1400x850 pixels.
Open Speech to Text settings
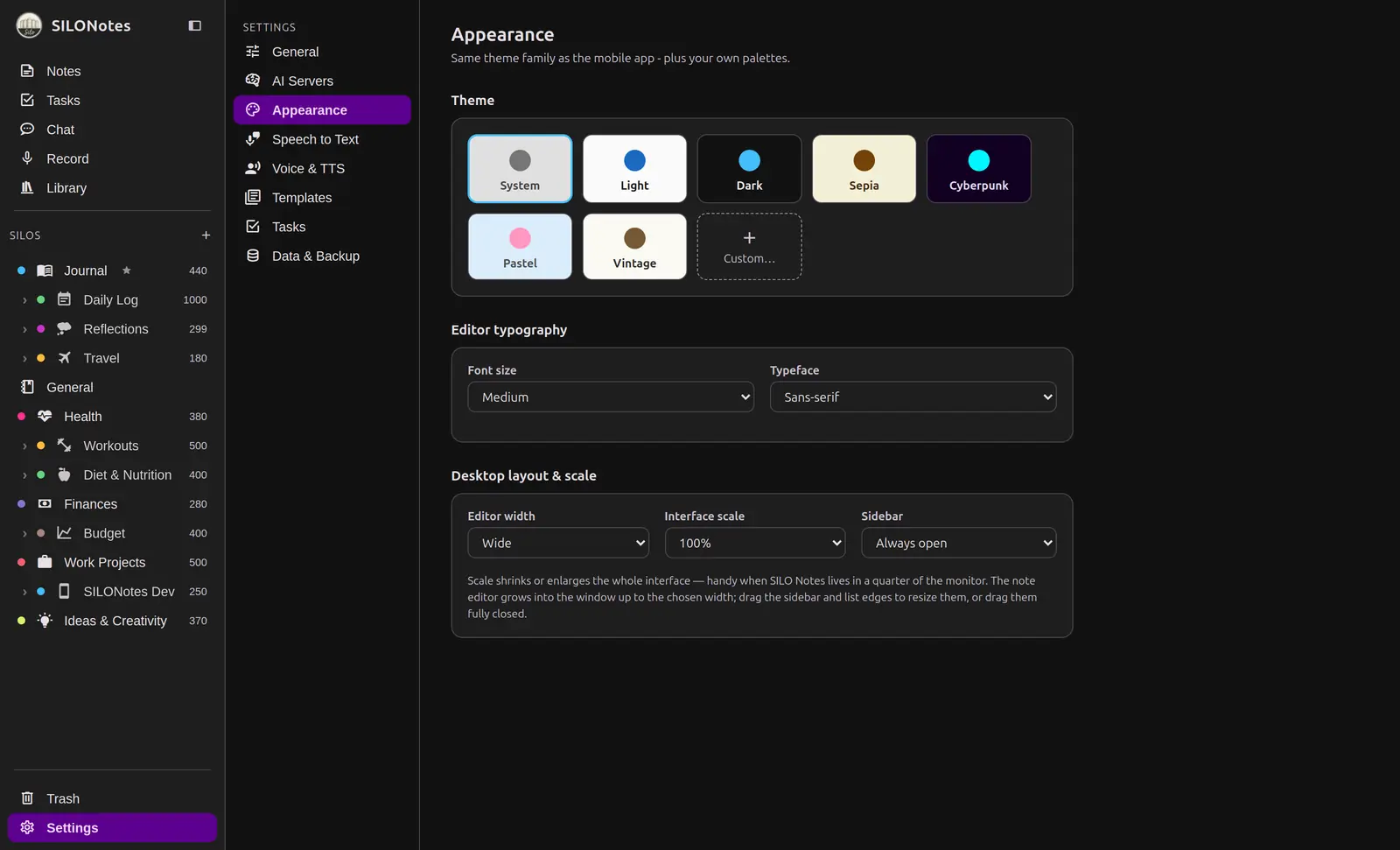[x=322, y=139]
